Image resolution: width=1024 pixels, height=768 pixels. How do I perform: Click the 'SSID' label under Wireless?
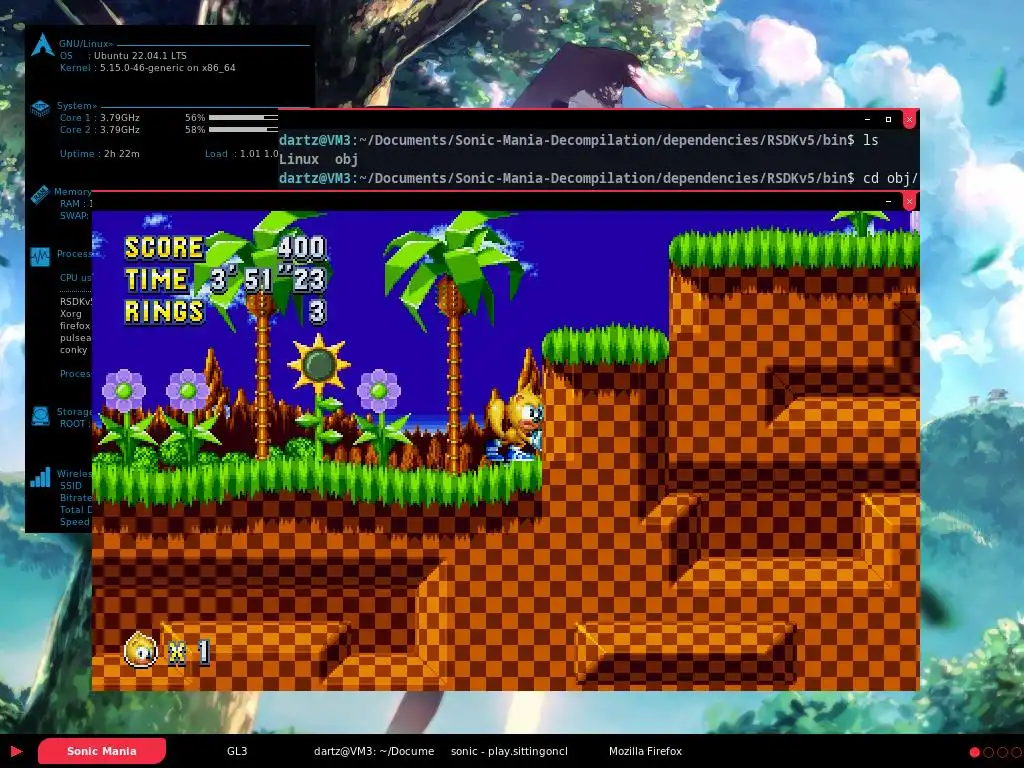(x=71, y=485)
